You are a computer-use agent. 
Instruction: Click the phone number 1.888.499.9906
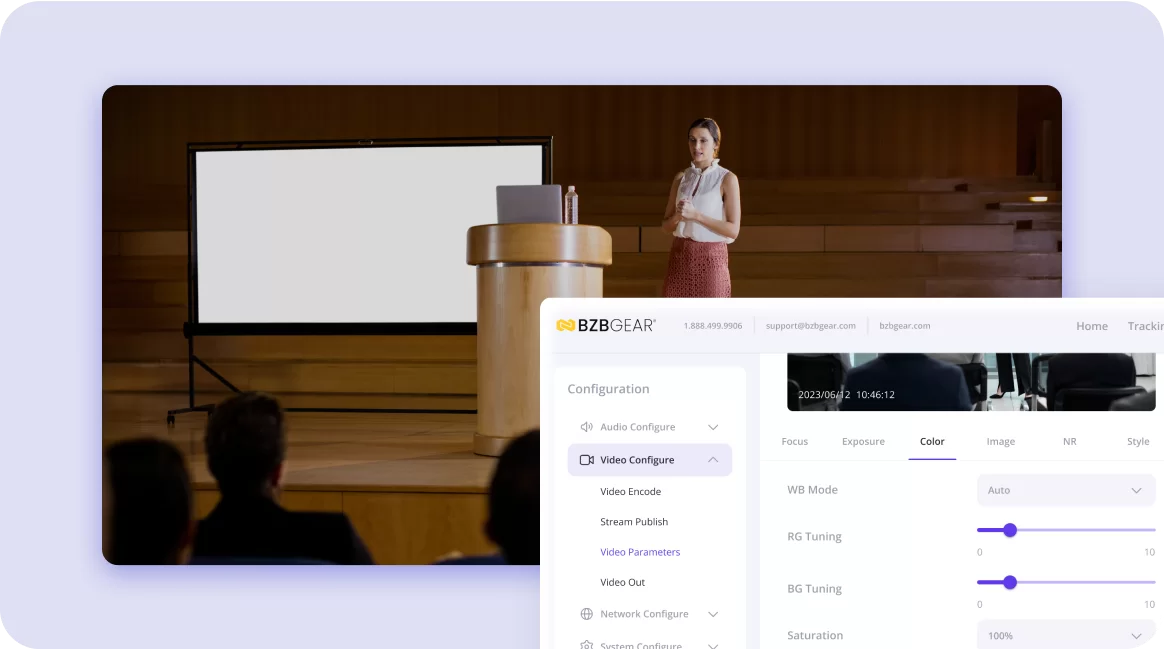coord(713,326)
